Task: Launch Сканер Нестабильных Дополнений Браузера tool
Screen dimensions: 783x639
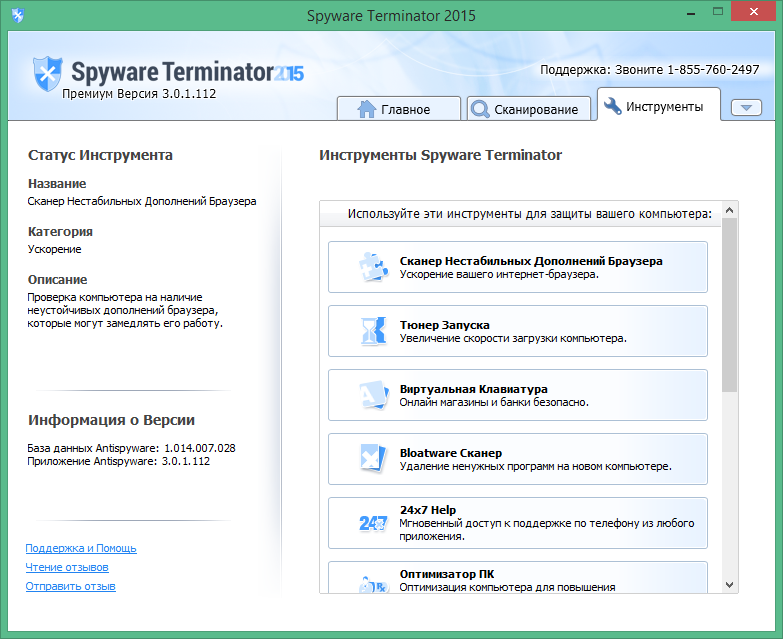Action: pos(518,267)
